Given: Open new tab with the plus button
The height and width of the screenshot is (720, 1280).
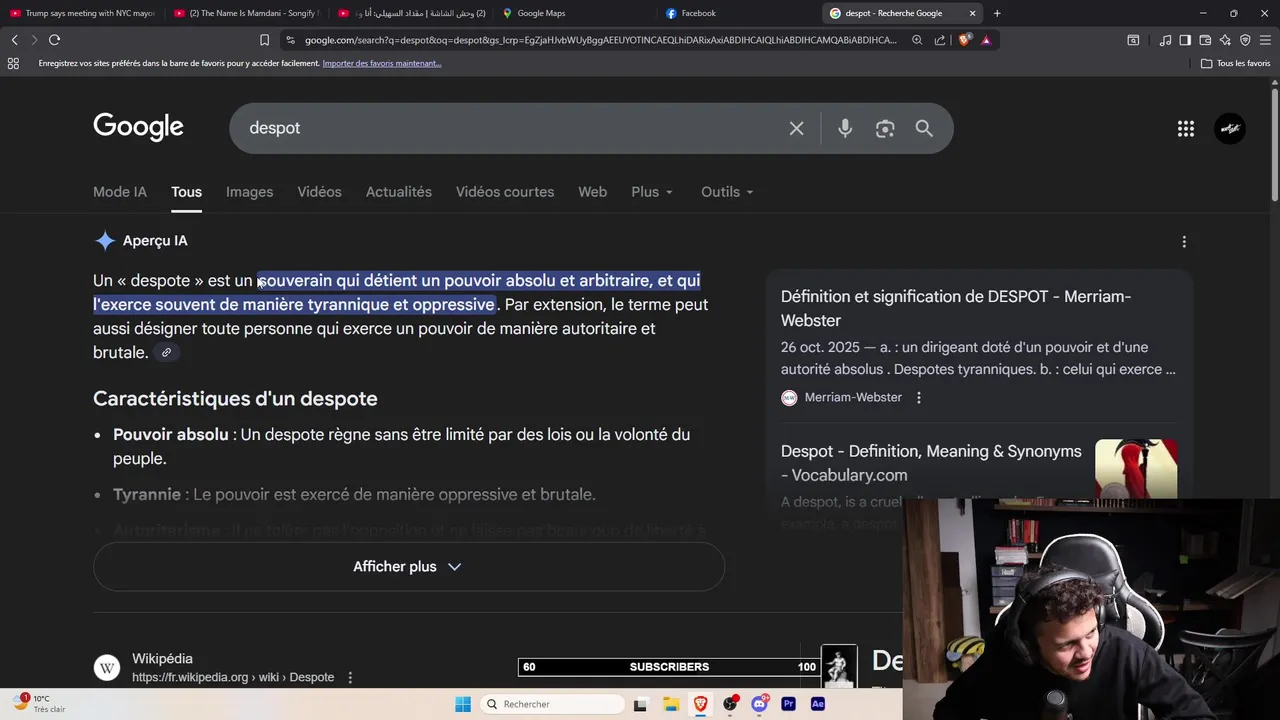Looking at the screenshot, I should (x=997, y=13).
